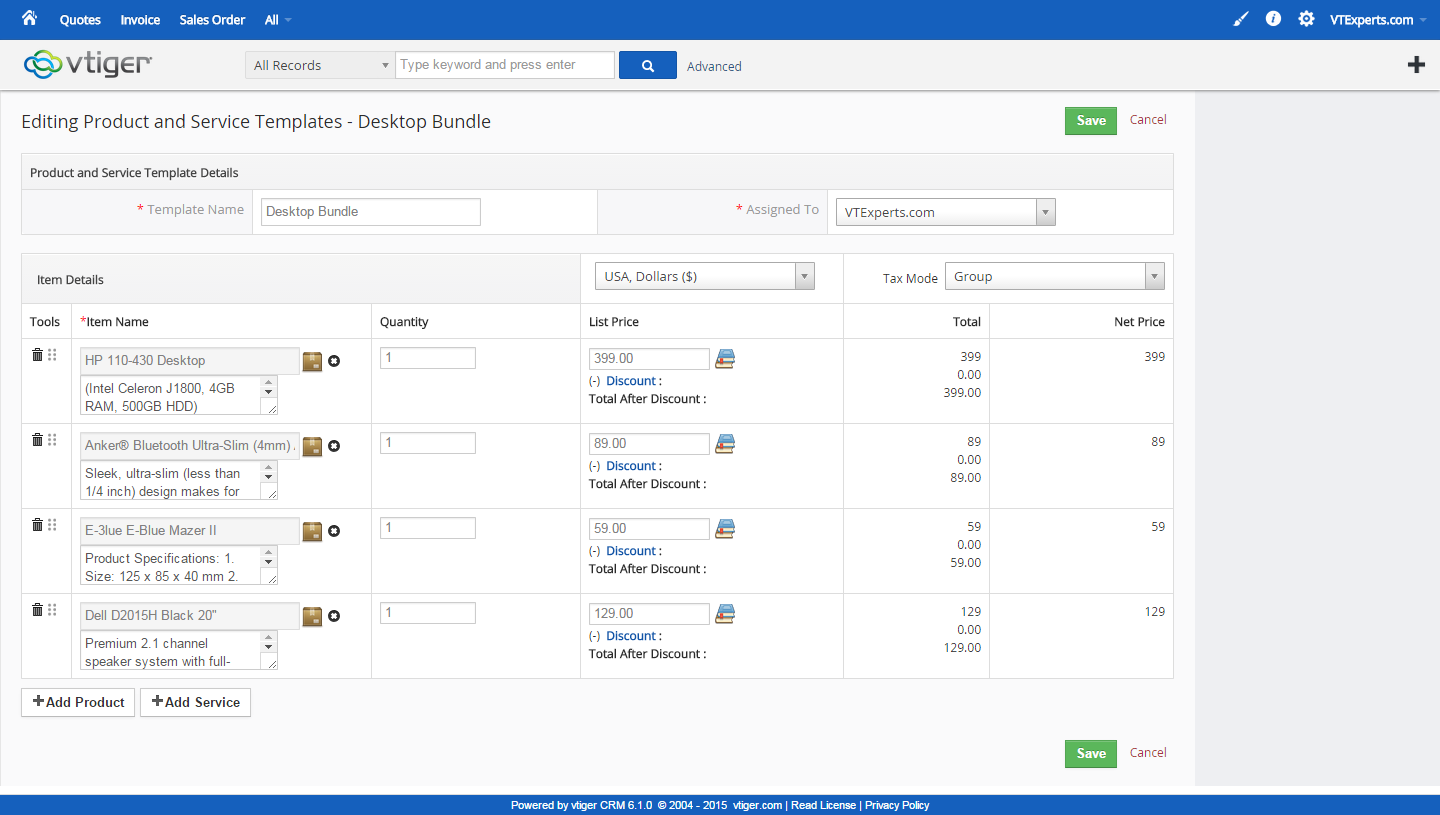The width and height of the screenshot is (1440, 815).
Task: Grab drag handle of HP 110-430 Desktop row
Action: click(52, 355)
